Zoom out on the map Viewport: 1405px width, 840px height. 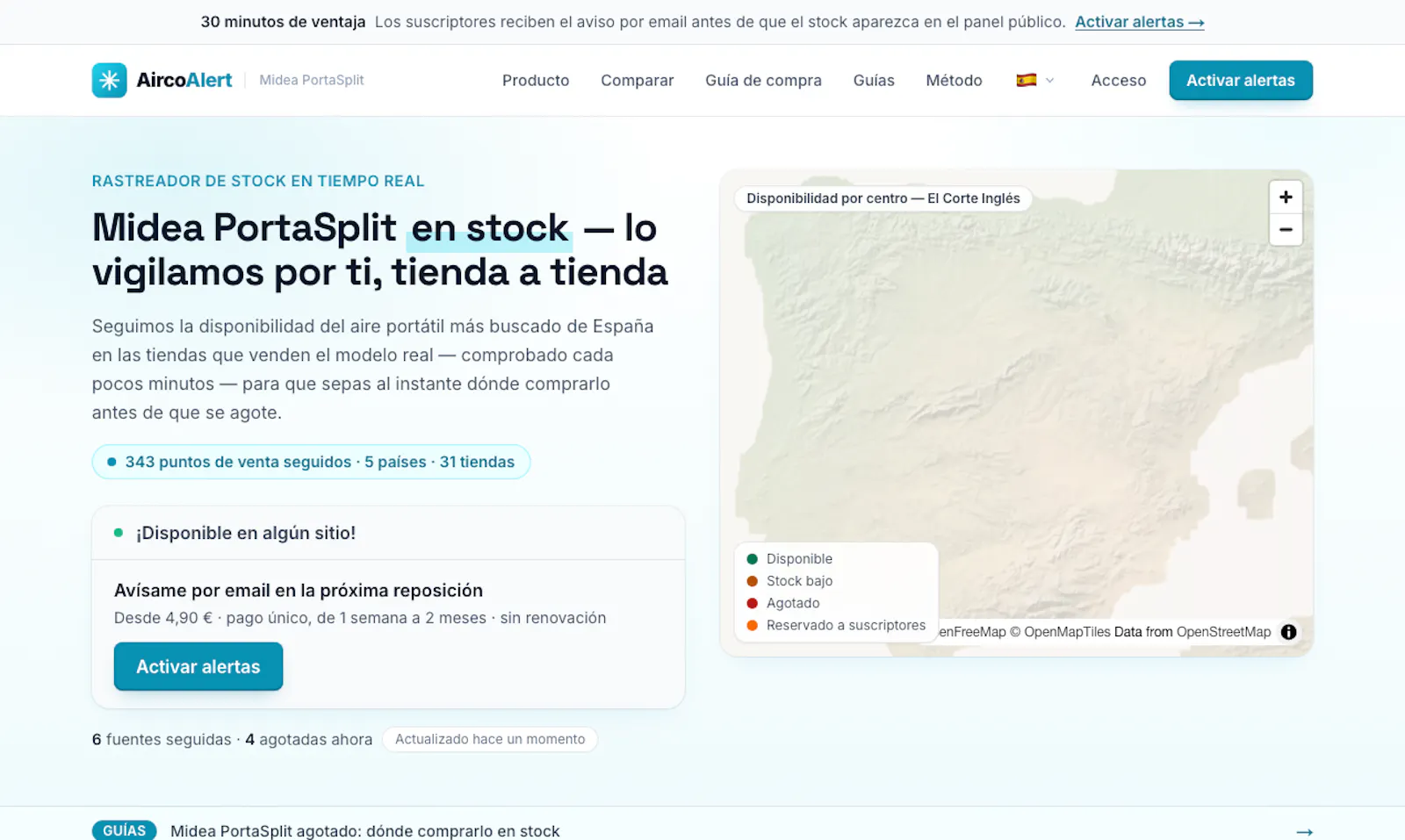pos(1286,230)
